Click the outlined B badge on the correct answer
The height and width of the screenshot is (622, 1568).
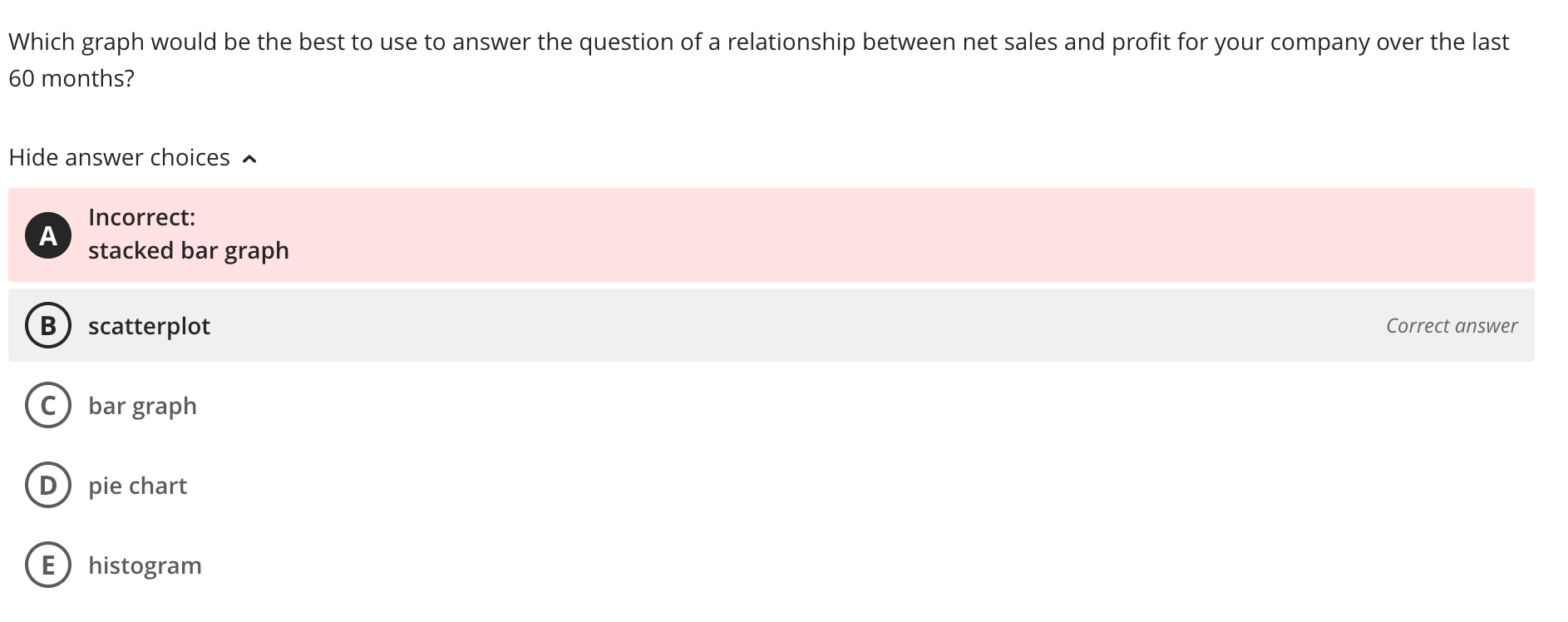click(x=47, y=326)
